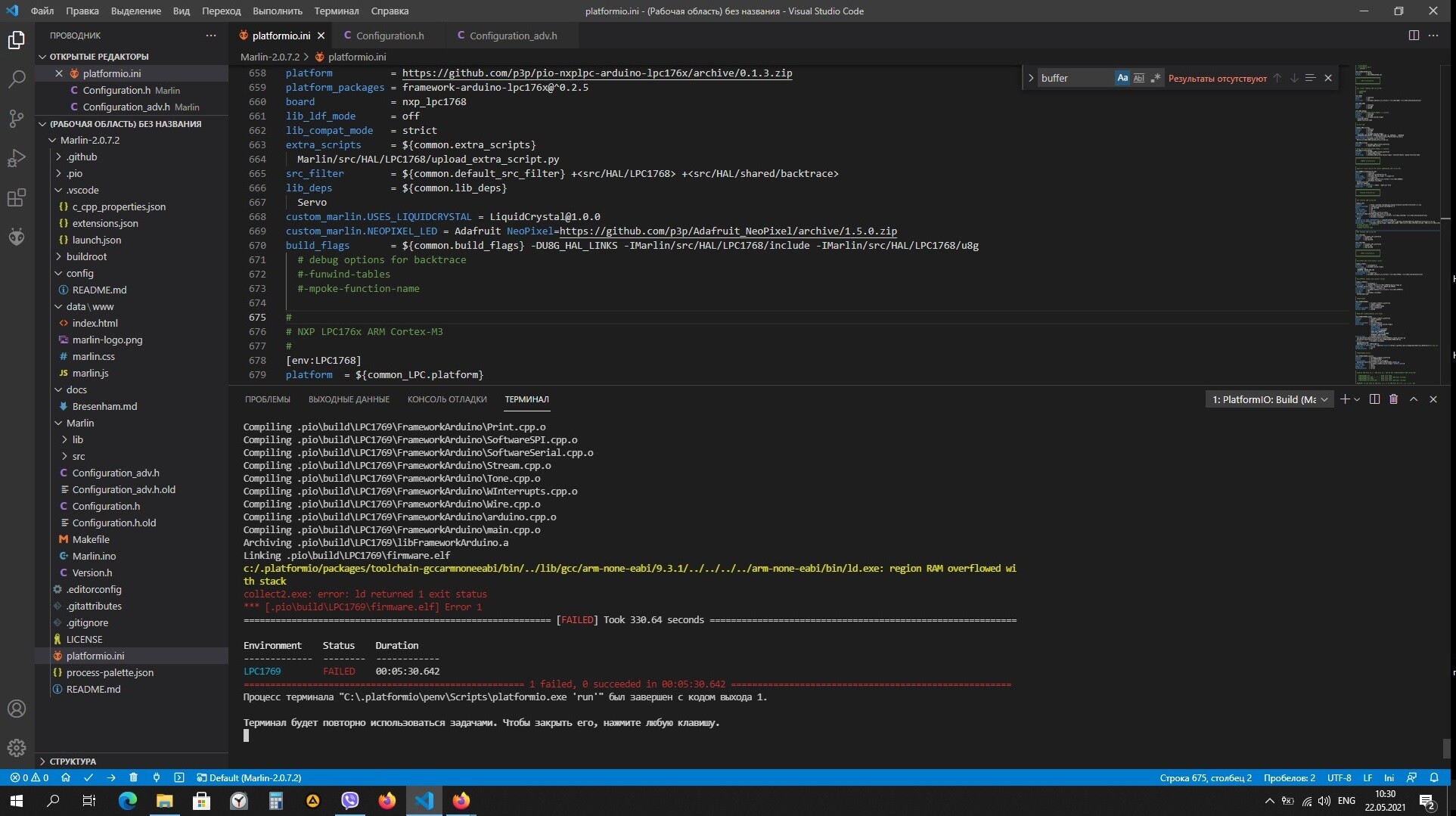
Task: Open Viber from the Windows taskbar
Action: tap(349, 800)
